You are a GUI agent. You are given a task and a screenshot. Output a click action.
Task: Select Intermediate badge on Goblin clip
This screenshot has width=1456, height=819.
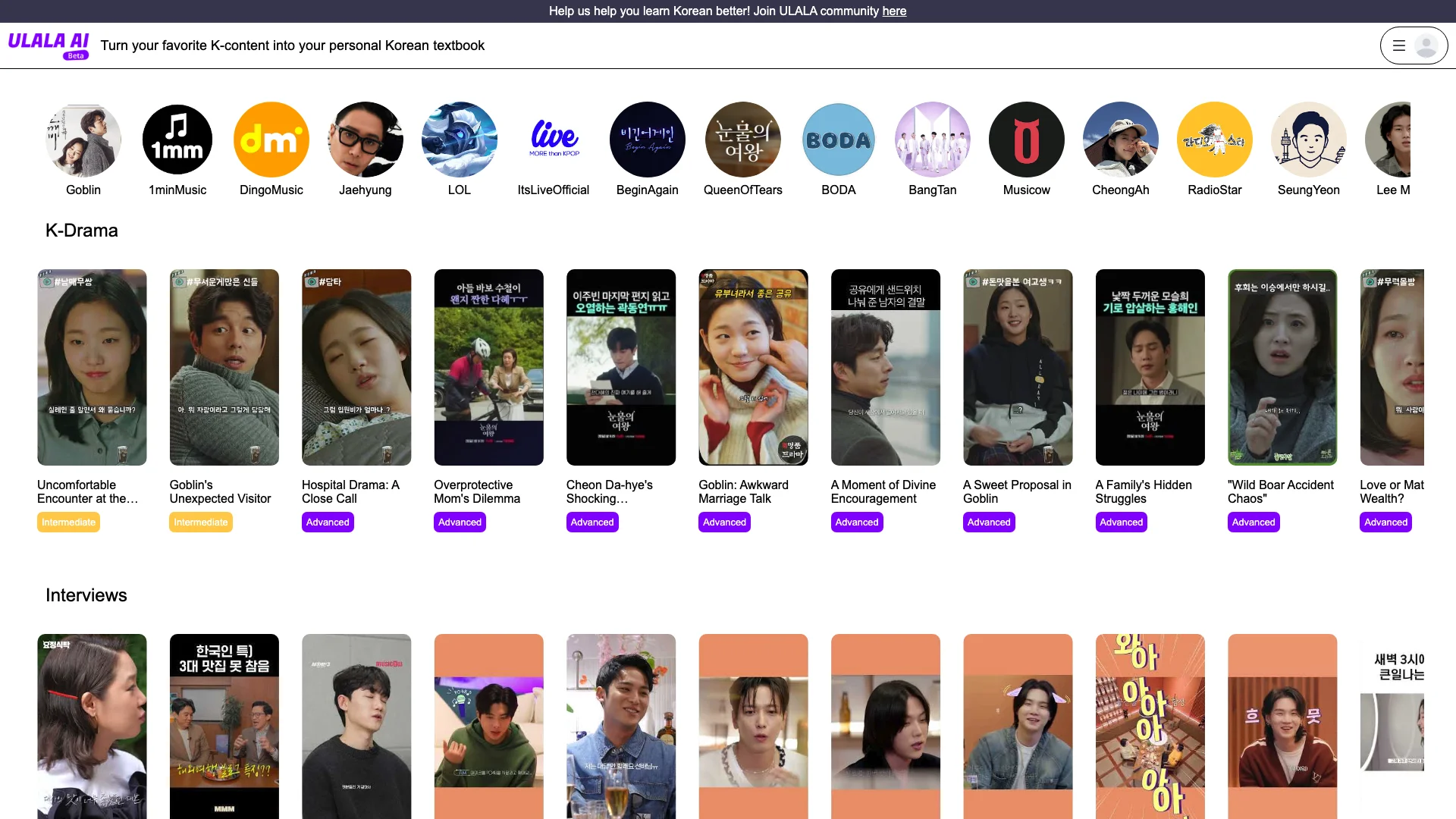200,522
